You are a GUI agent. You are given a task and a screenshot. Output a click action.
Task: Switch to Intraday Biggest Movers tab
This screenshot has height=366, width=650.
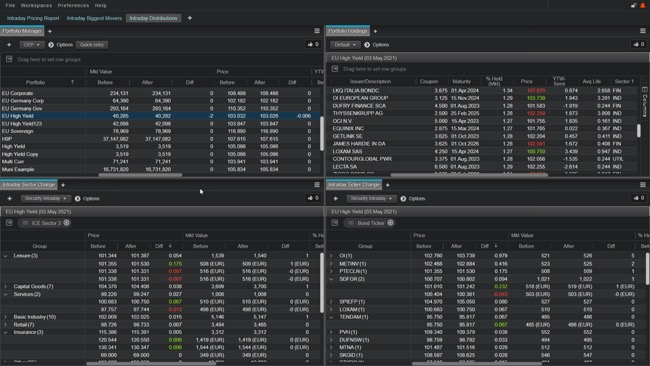pyautogui.click(x=94, y=18)
